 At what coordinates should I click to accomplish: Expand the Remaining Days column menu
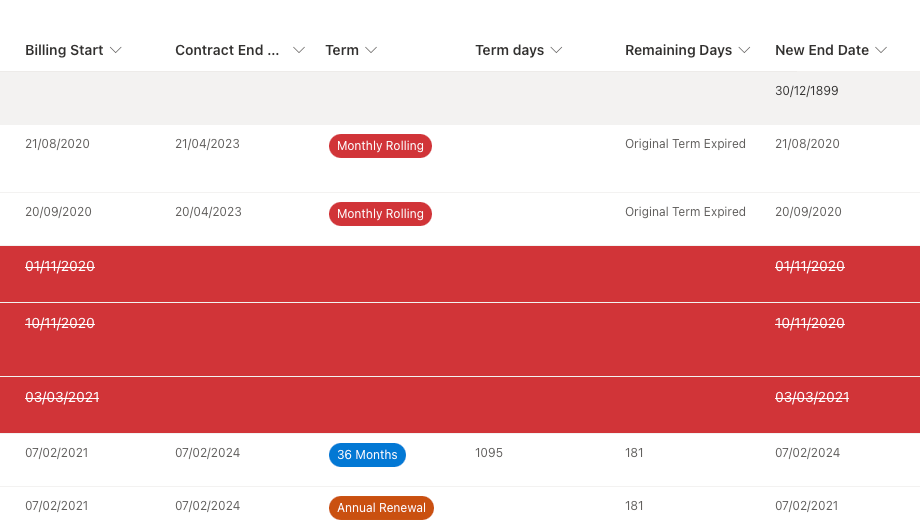[744, 50]
